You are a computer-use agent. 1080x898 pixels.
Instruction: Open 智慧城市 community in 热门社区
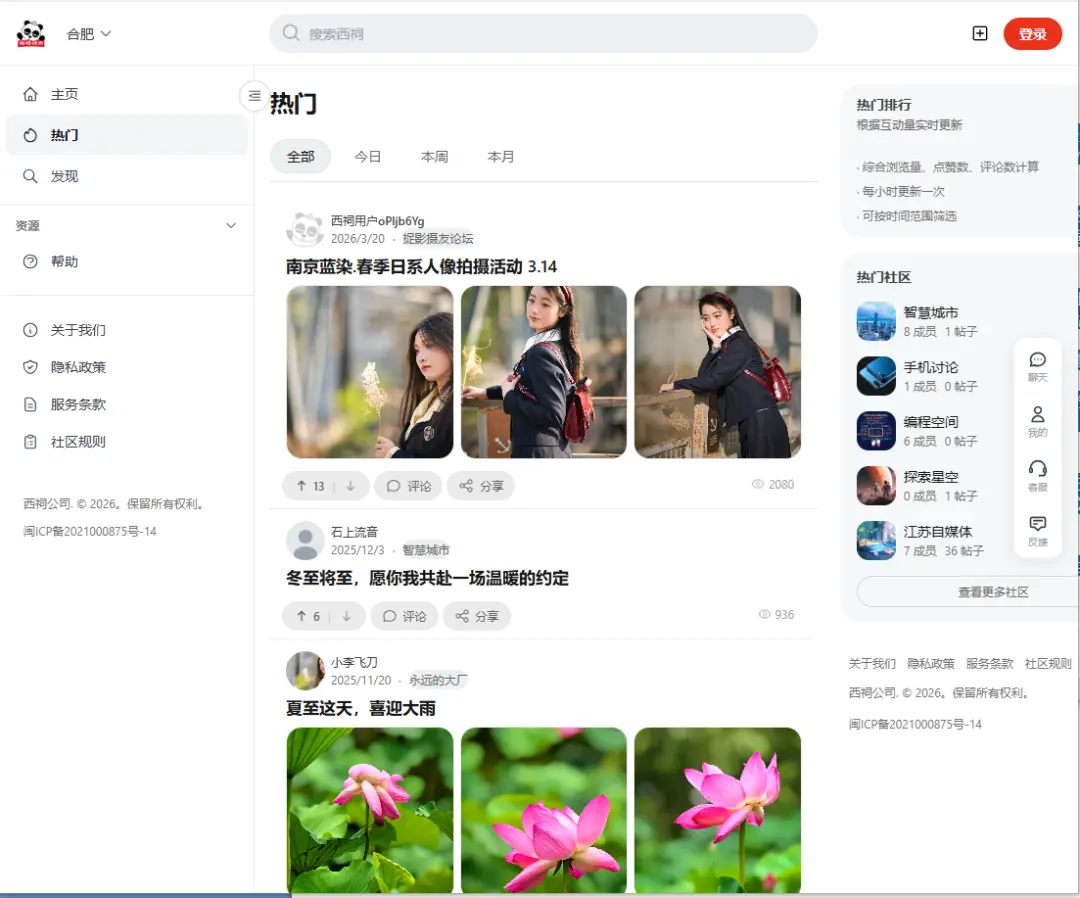[x=930, y=322]
